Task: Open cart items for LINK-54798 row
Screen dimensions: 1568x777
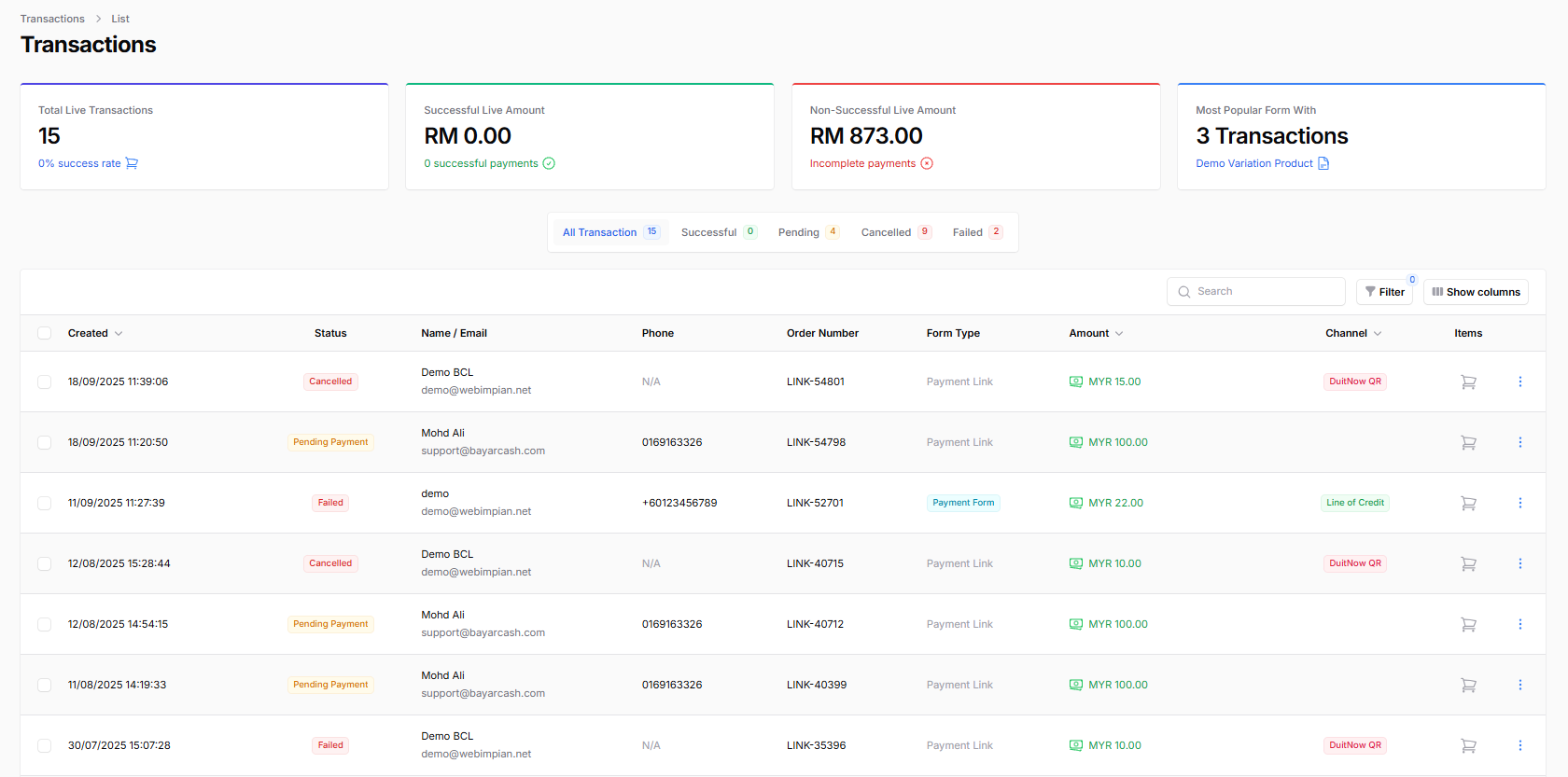Action: [1468, 442]
